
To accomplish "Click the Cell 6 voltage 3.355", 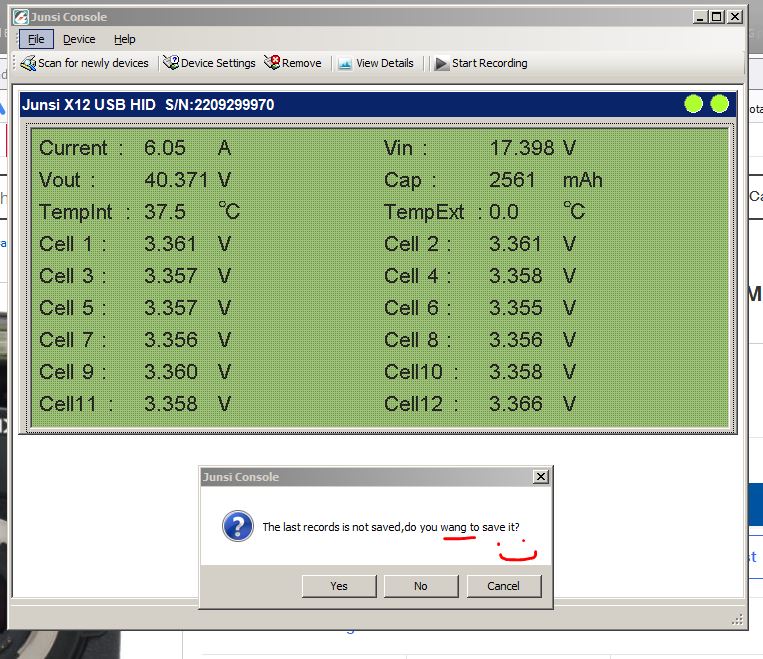I will (x=515, y=308).
